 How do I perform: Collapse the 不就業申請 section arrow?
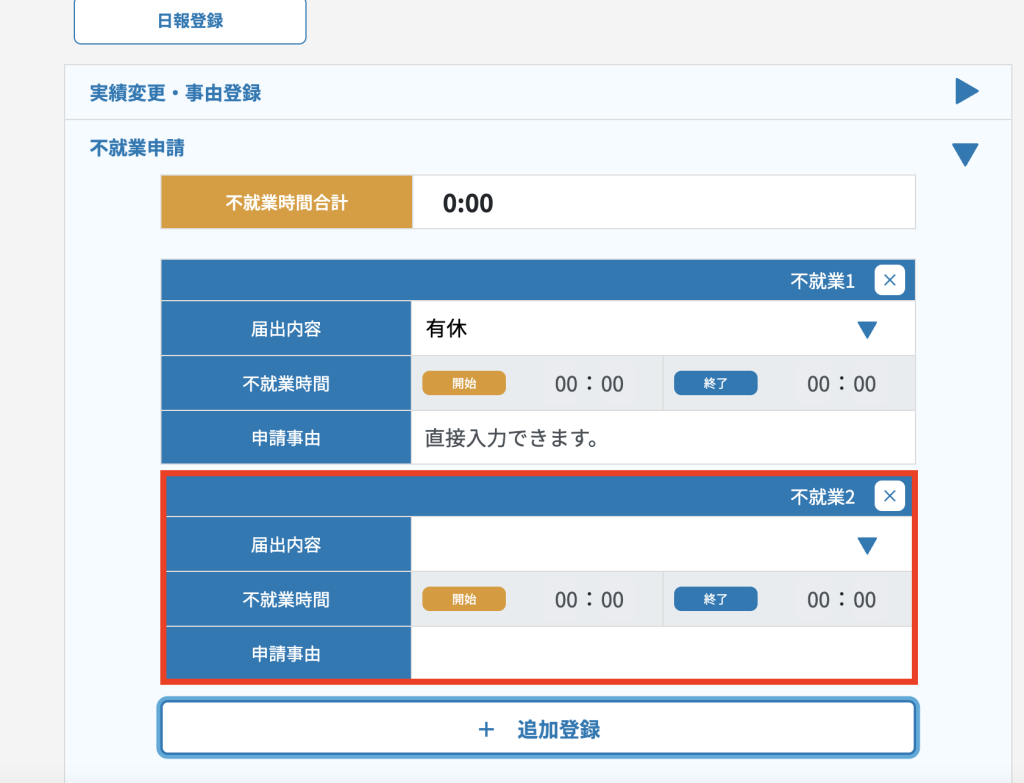[x=965, y=154]
